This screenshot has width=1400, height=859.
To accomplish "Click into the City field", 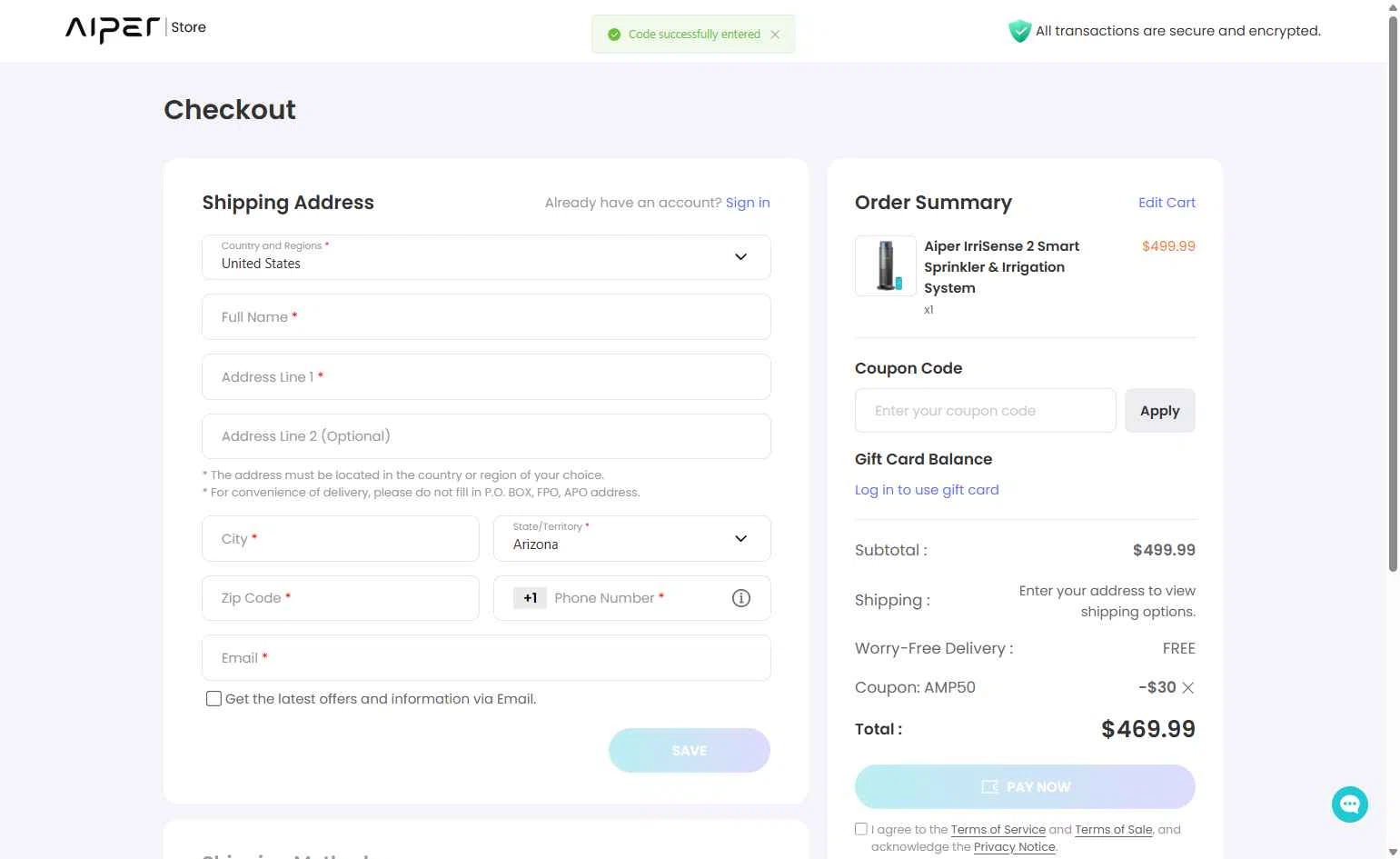I will (x=341, y=539).
